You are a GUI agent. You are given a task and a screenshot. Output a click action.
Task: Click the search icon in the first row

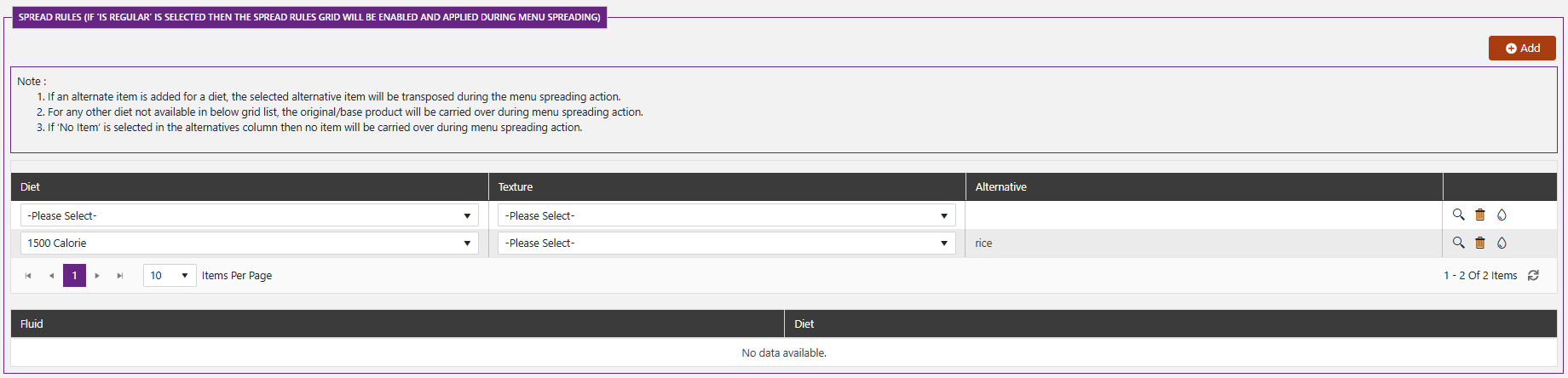1458,215
